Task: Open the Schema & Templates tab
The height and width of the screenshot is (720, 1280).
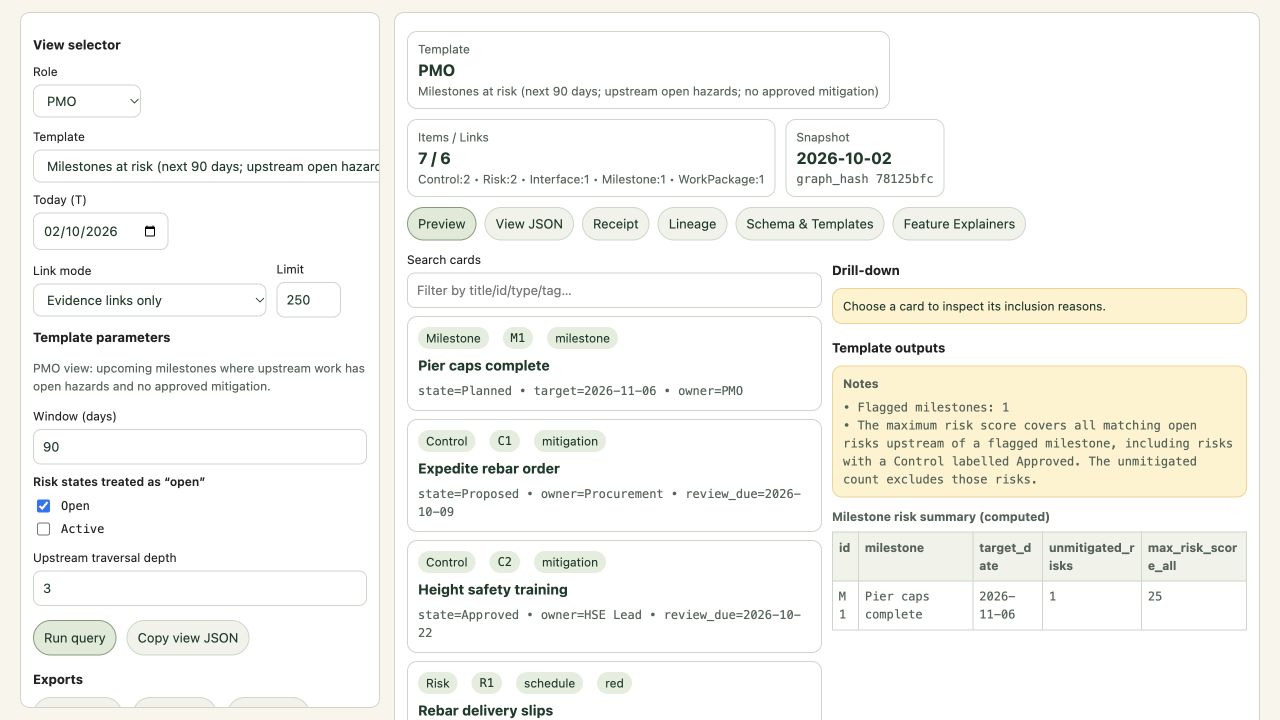Action: tap(810, 224)
